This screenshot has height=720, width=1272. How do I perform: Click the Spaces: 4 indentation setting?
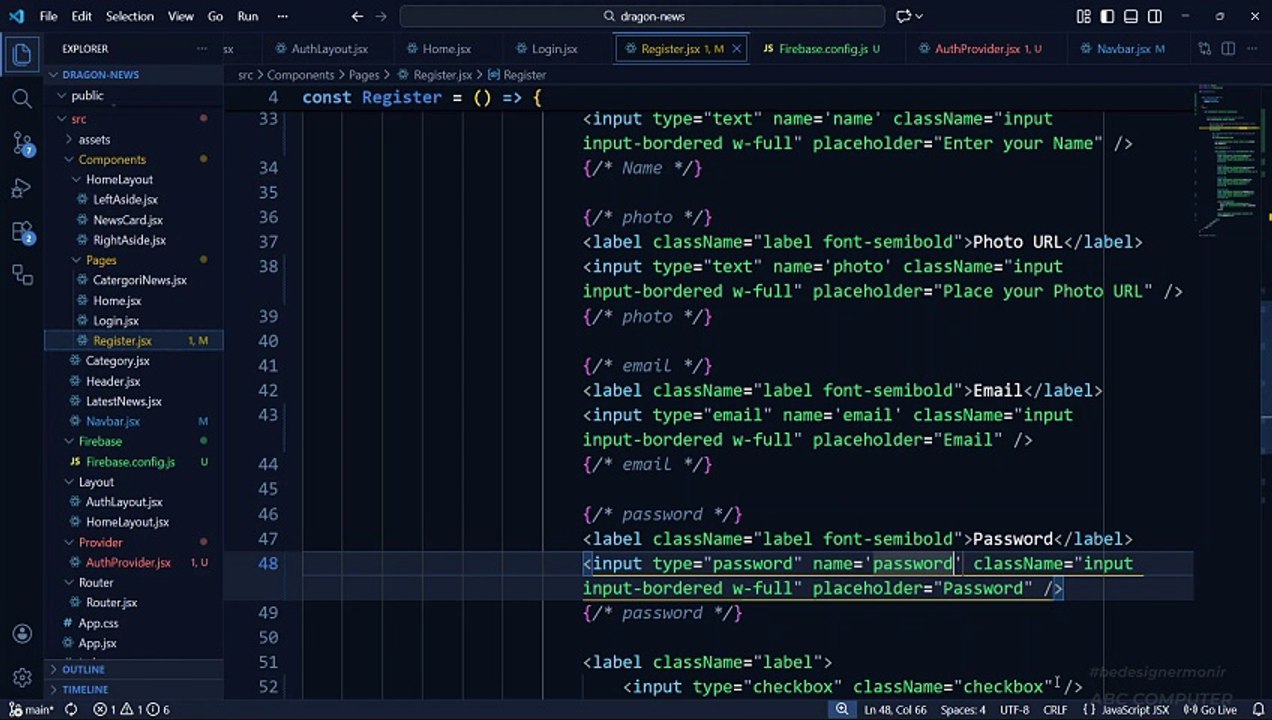pos(963,709)
